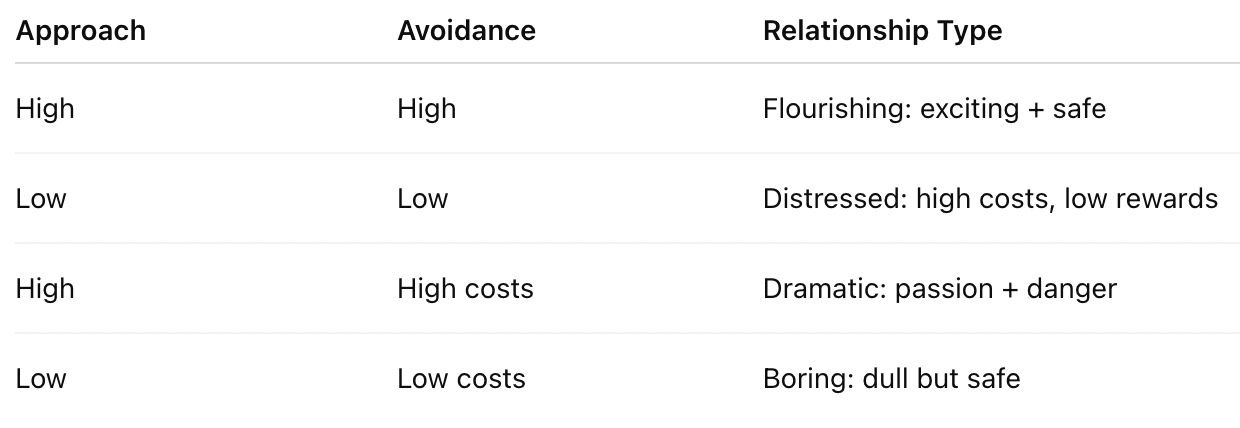Image resolution: width=1240 pixels, height=428 pixels.
Task: Click Avoidance 'High' in the Flourishing row
Action: [x=426, y=108]
